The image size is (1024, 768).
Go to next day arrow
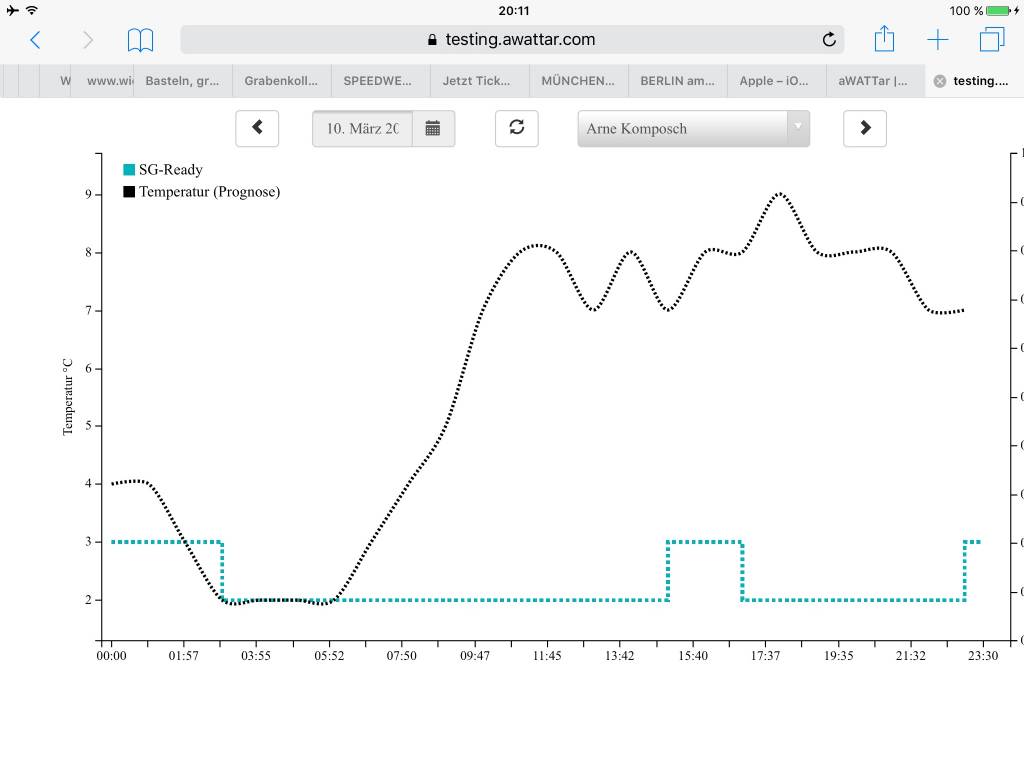click(865, 128)
